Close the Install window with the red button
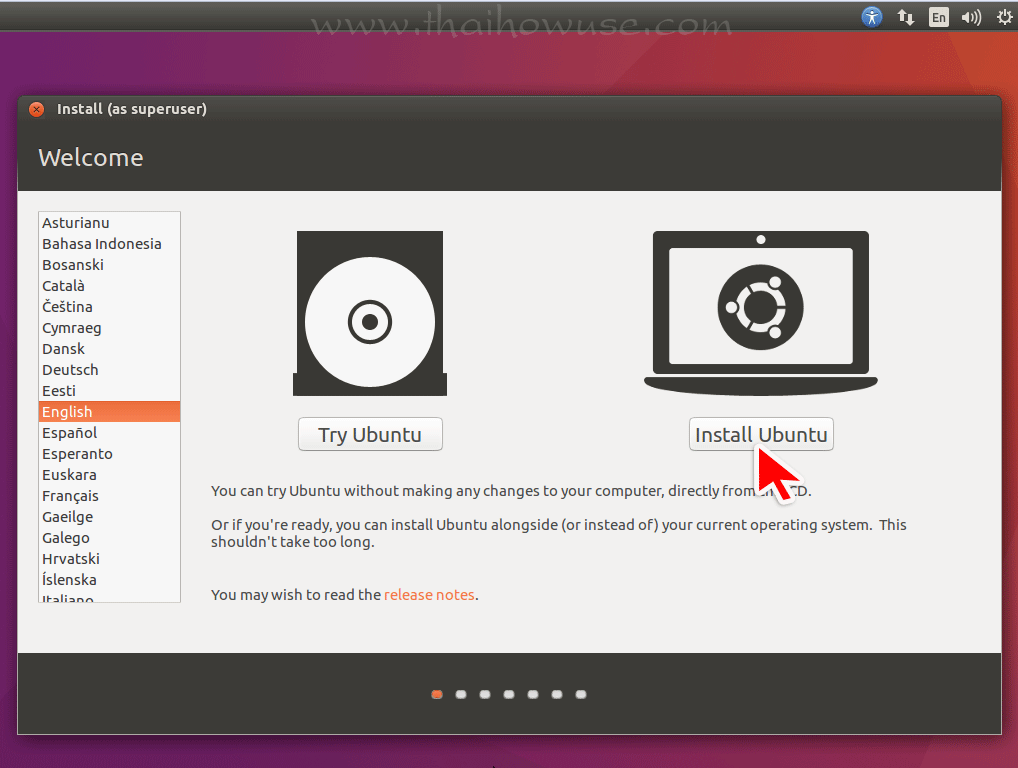 point(37,109)
